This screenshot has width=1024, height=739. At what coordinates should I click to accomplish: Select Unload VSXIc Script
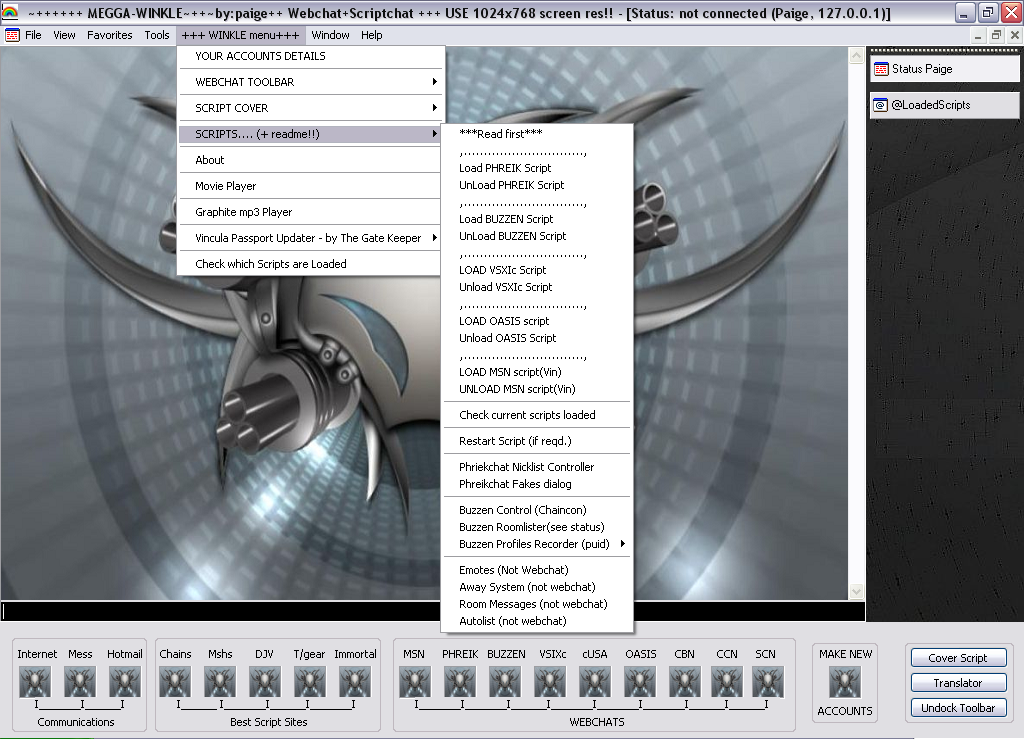point(537,287)
